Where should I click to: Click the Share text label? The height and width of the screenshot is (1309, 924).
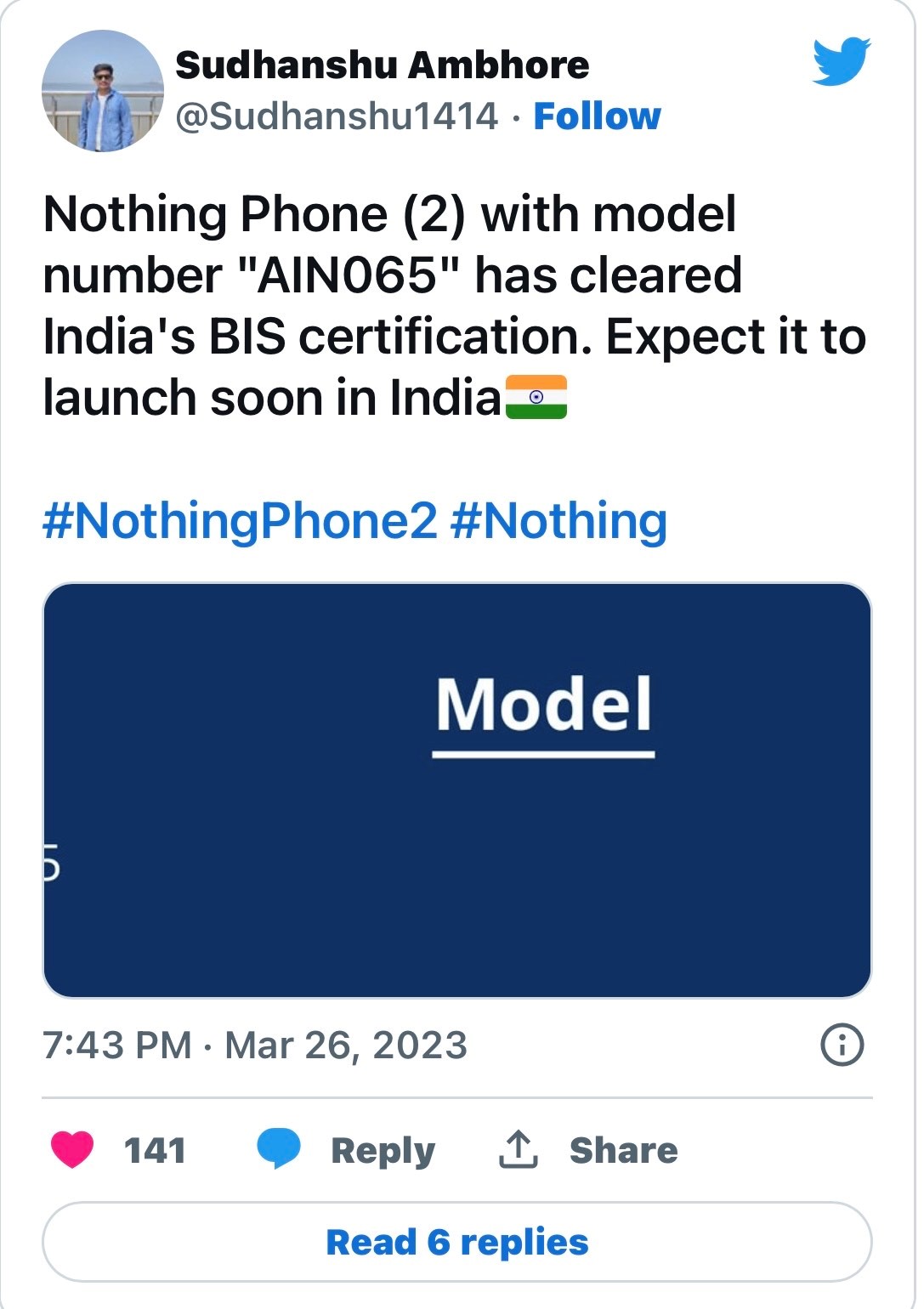click(623, 1150)
